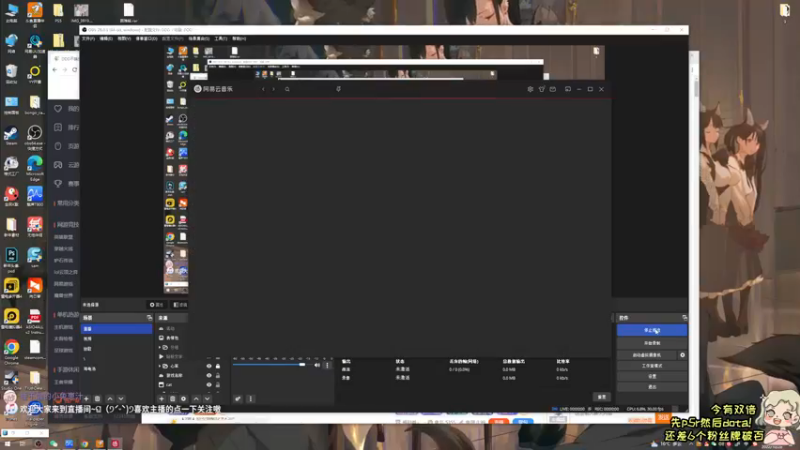This screenshot has height=450, width=800.
Task: Move the selected source down
Action: pyautogui.click(x=208, y=398)
